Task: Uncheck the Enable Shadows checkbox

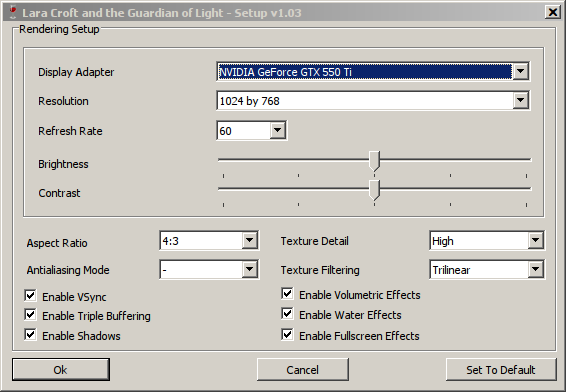Action: pyautogui.click(x=30, y=335)
